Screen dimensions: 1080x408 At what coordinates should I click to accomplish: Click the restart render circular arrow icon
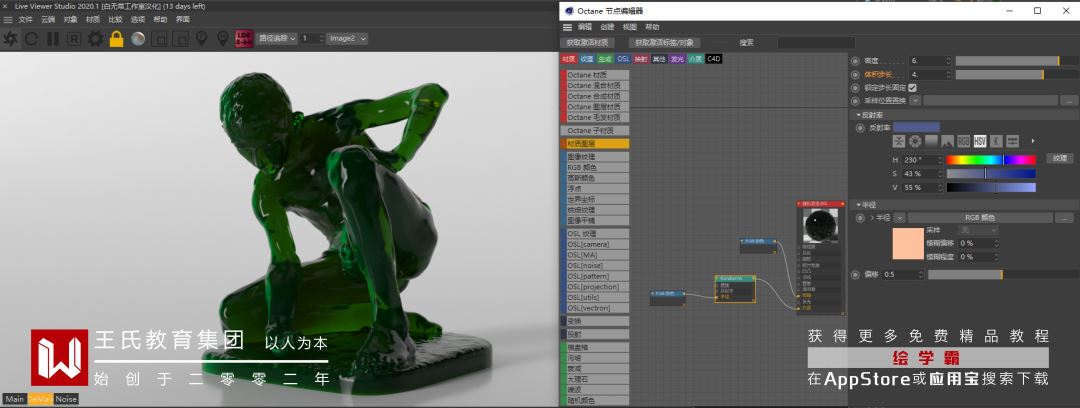32,39
